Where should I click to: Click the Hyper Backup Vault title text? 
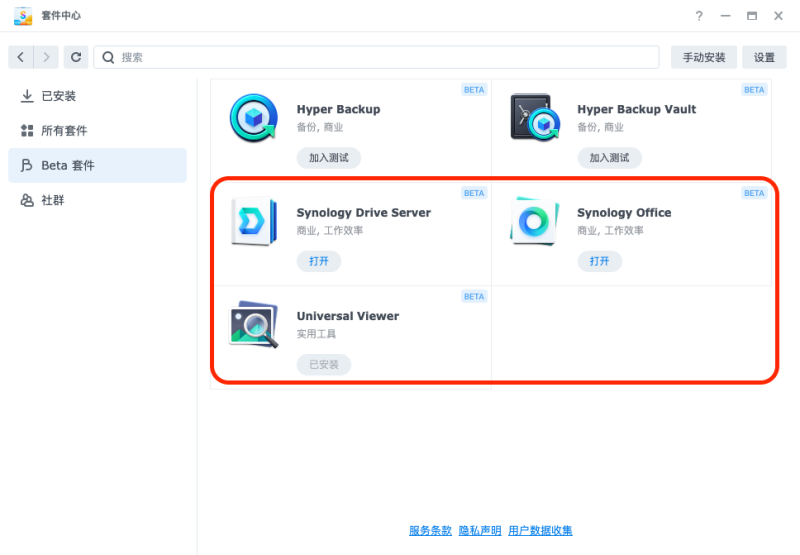pyautogui.click(x=637, y=109)
